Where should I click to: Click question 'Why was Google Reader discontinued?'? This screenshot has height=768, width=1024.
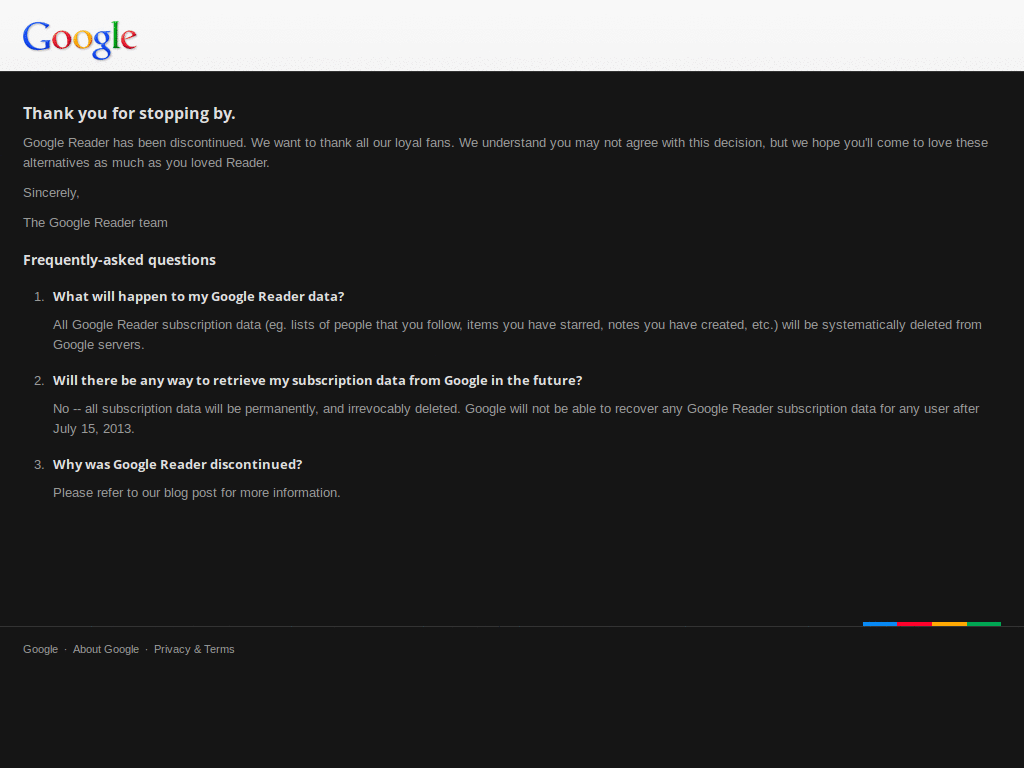178,464
